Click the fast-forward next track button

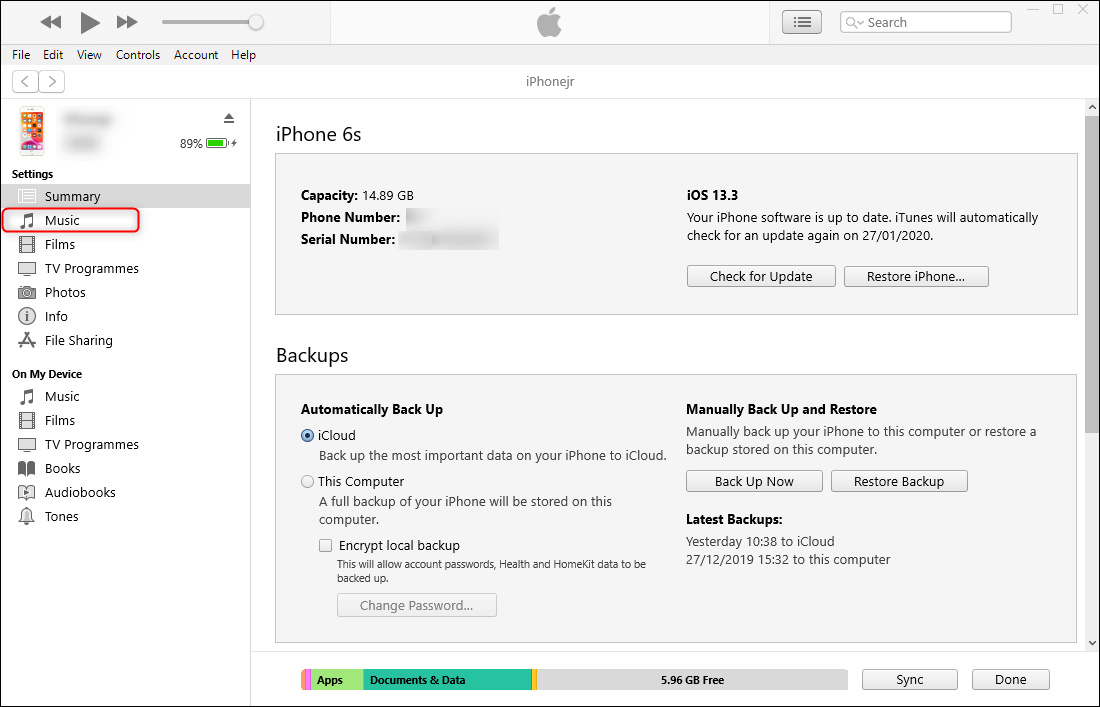click(x=127, y=22)
